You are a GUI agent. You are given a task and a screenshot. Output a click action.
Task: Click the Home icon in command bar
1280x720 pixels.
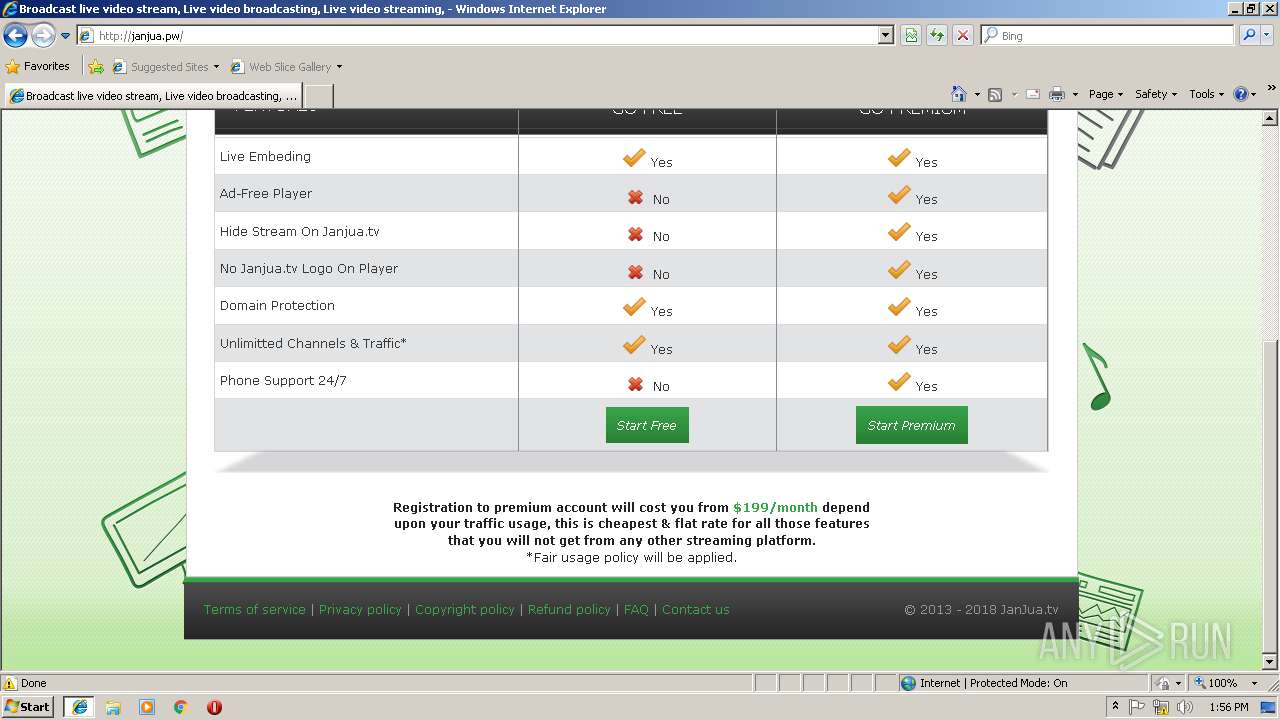pos(959,94)
